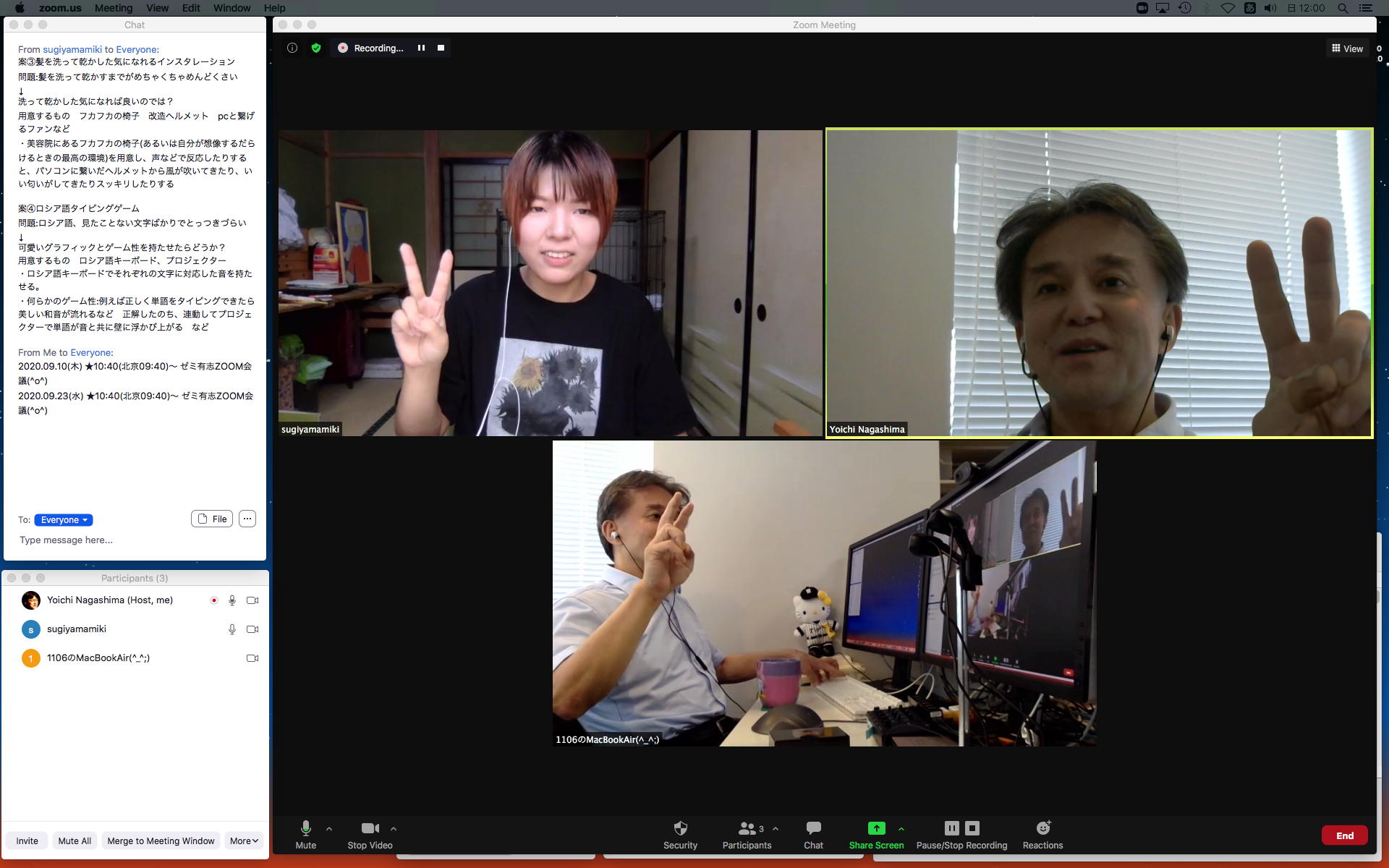Open the Everyone recipient dropdown
Viewport: 1389px width, 868px height.
64,520
